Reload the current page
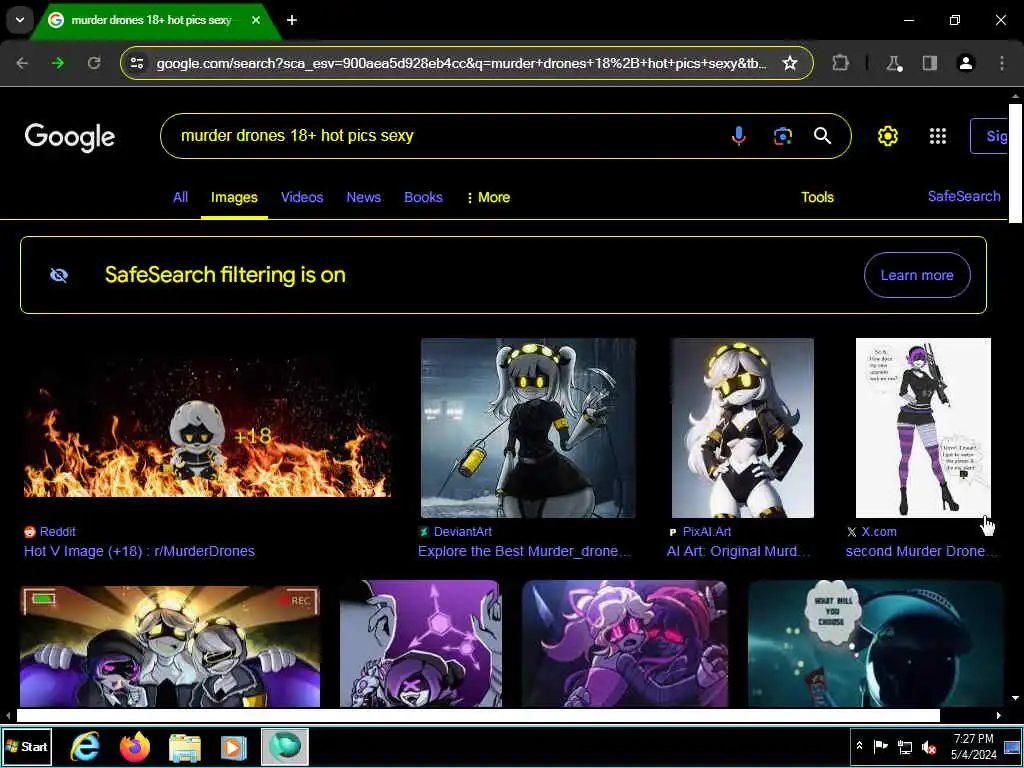The width and height of the screenshot is (1024, 768). [x=94, y=63]
